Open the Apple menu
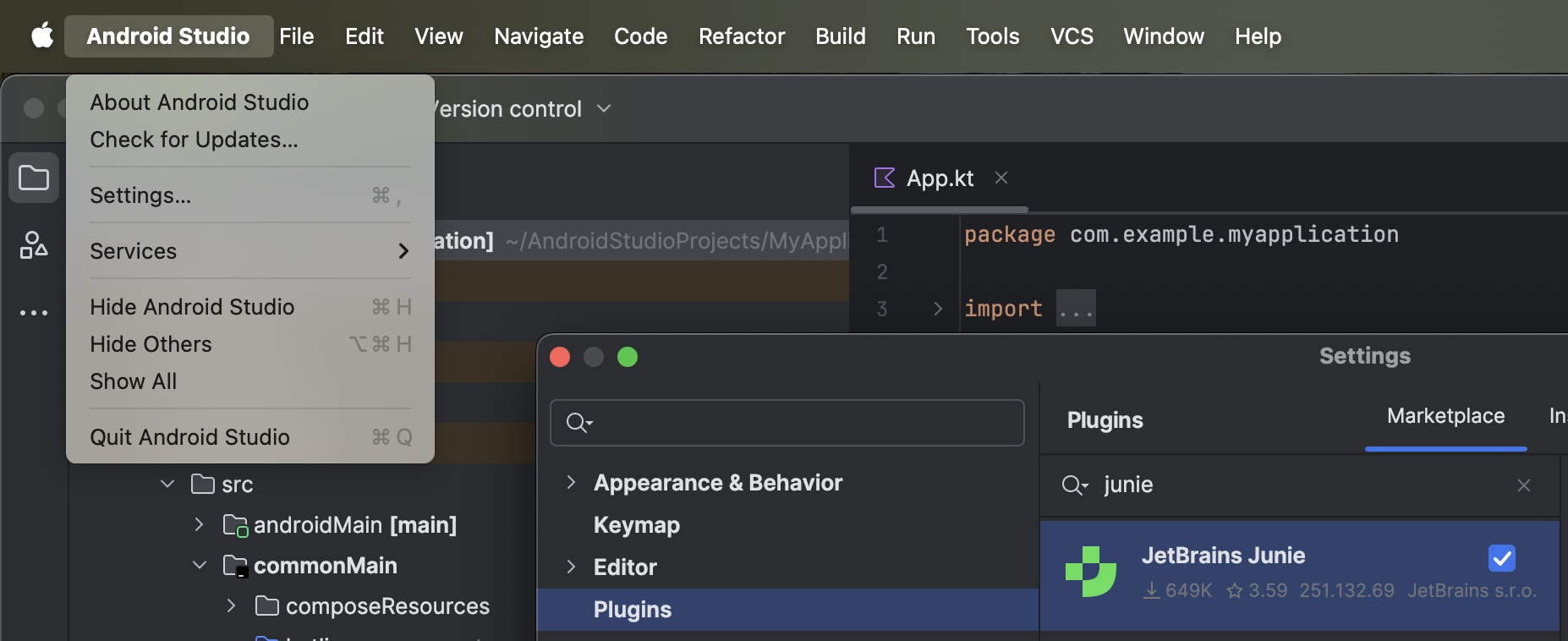Image resolution: width=1568 pixels, height=641 pixels. coord(41,36)
